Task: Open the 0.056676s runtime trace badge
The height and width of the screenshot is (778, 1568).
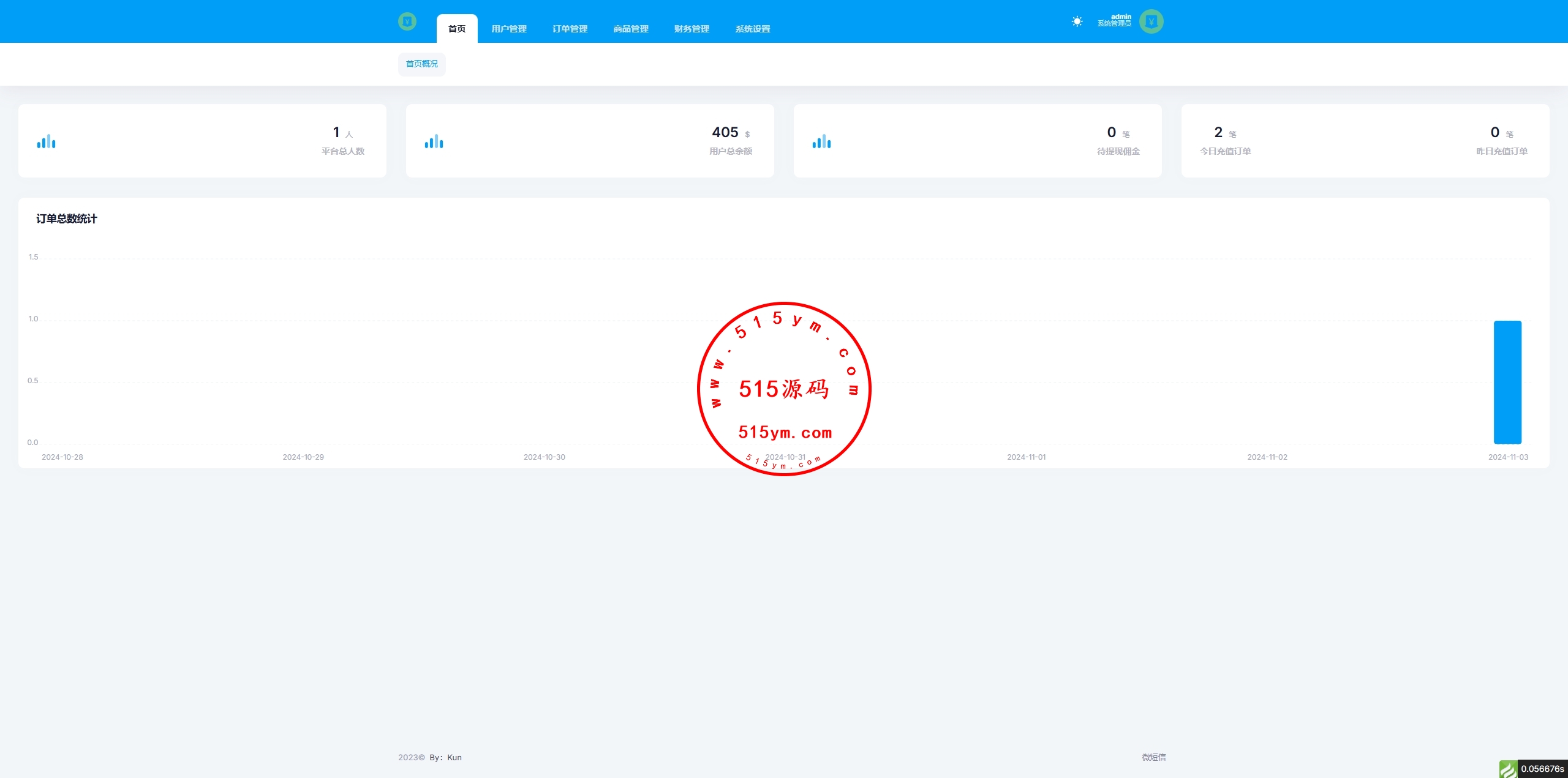Action: [x=1542, y=769]
